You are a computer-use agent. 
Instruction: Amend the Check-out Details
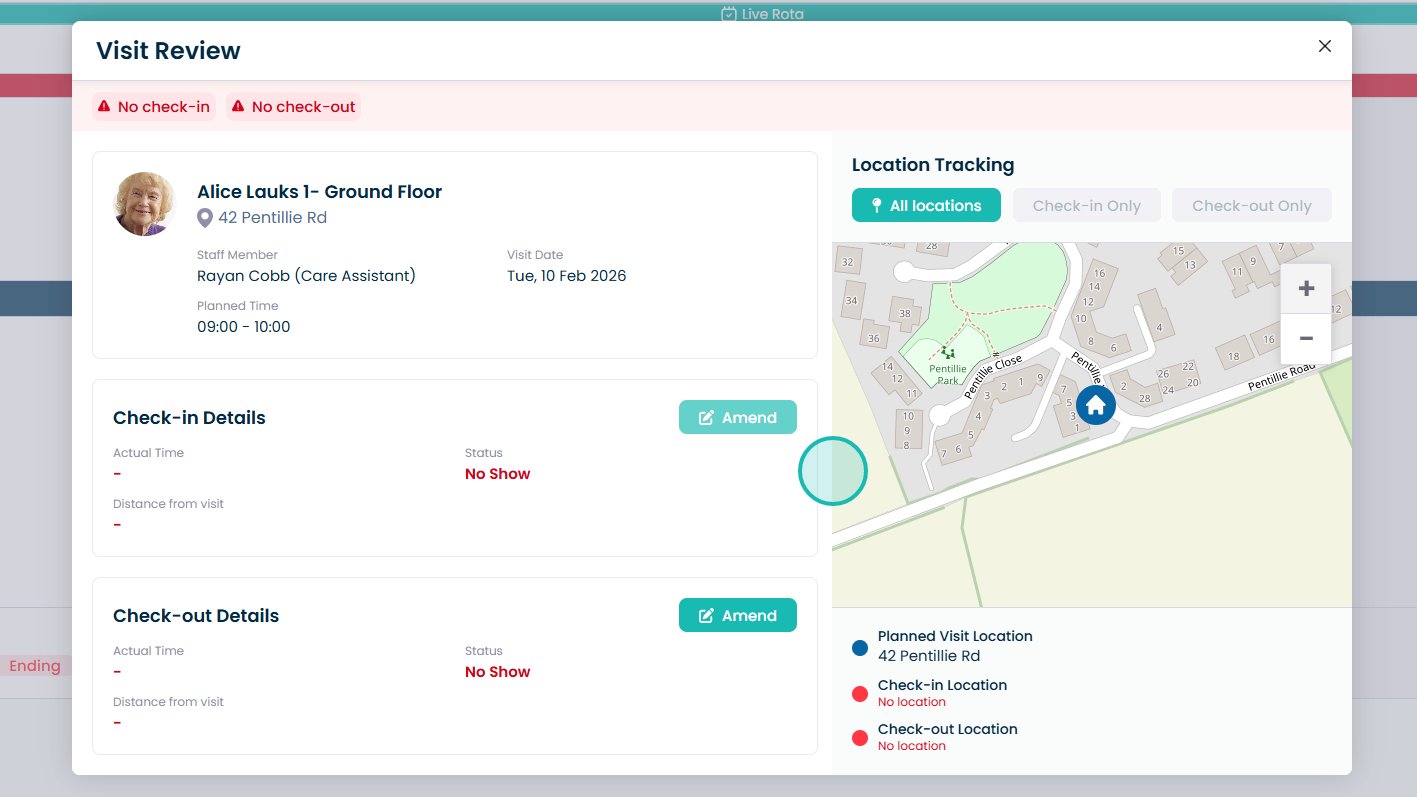(738, 615)
